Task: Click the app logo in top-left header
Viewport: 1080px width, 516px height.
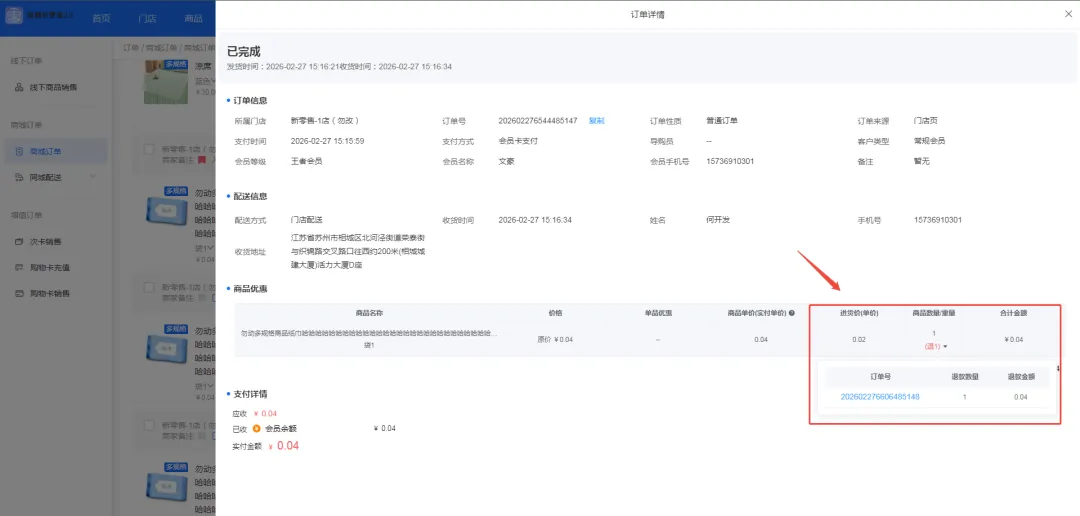Action: pyautogui.click(x=14, y=16)
